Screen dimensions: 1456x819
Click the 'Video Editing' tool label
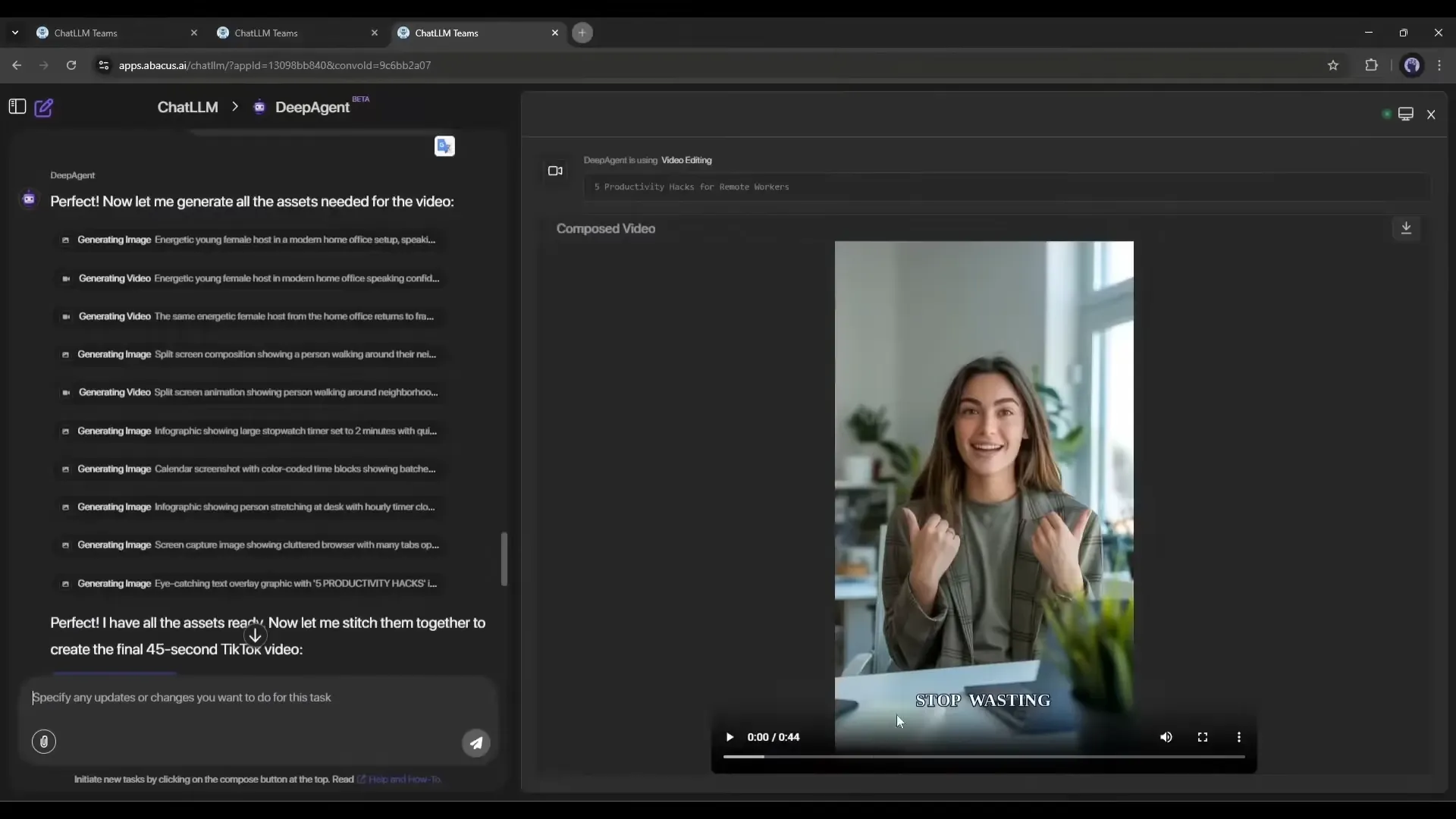pos(686,160)
